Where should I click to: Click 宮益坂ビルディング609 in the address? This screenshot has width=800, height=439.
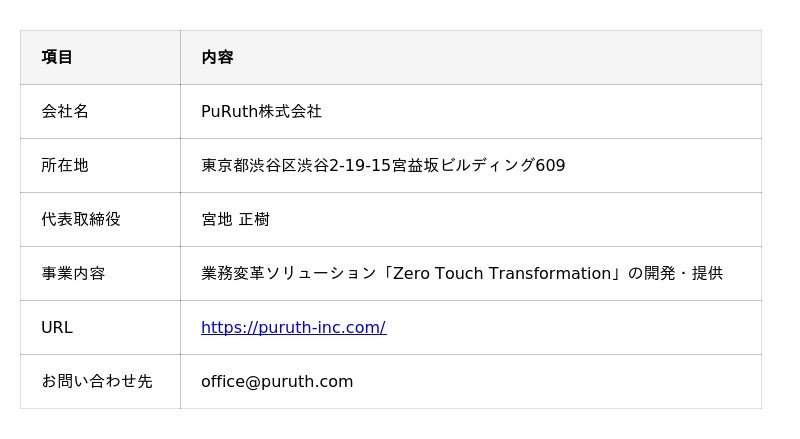pyautogui.click(x=479, y=165)
